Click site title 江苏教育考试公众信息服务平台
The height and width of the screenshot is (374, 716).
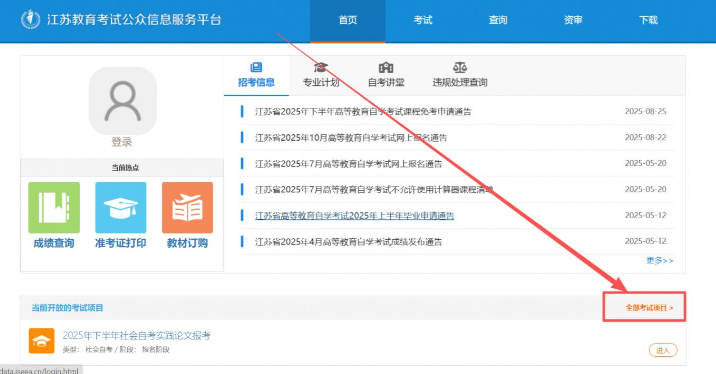tap(134, 20)
